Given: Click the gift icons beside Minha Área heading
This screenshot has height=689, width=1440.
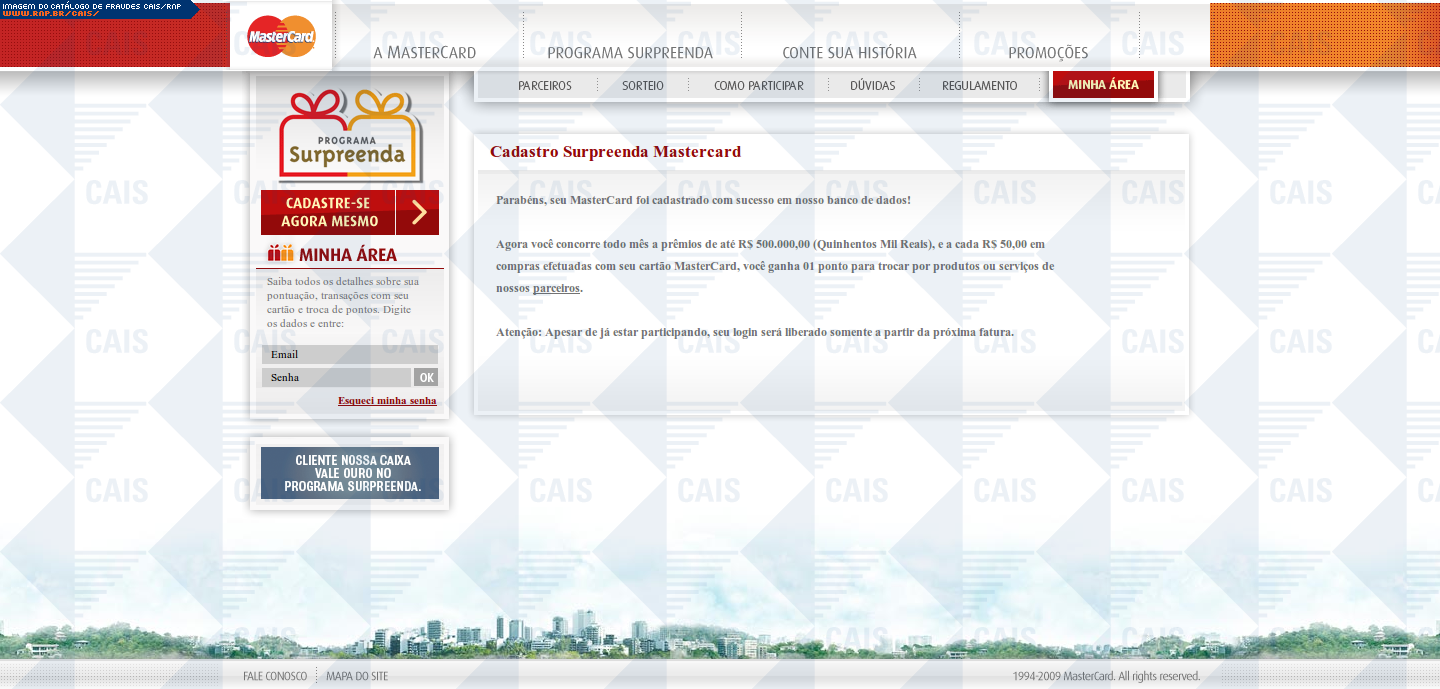Looking at the screenshot, I should click(280, 254).
